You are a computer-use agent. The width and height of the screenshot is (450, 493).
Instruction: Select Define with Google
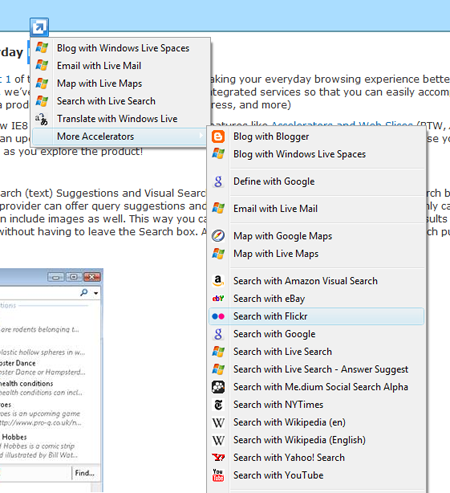click(x=316, y=181)
